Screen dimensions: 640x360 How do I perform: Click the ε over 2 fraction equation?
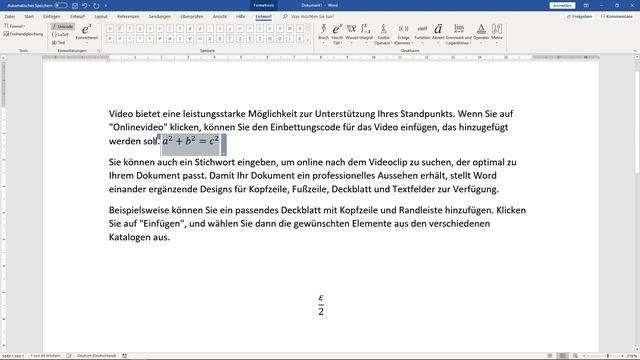pos(321,304)
